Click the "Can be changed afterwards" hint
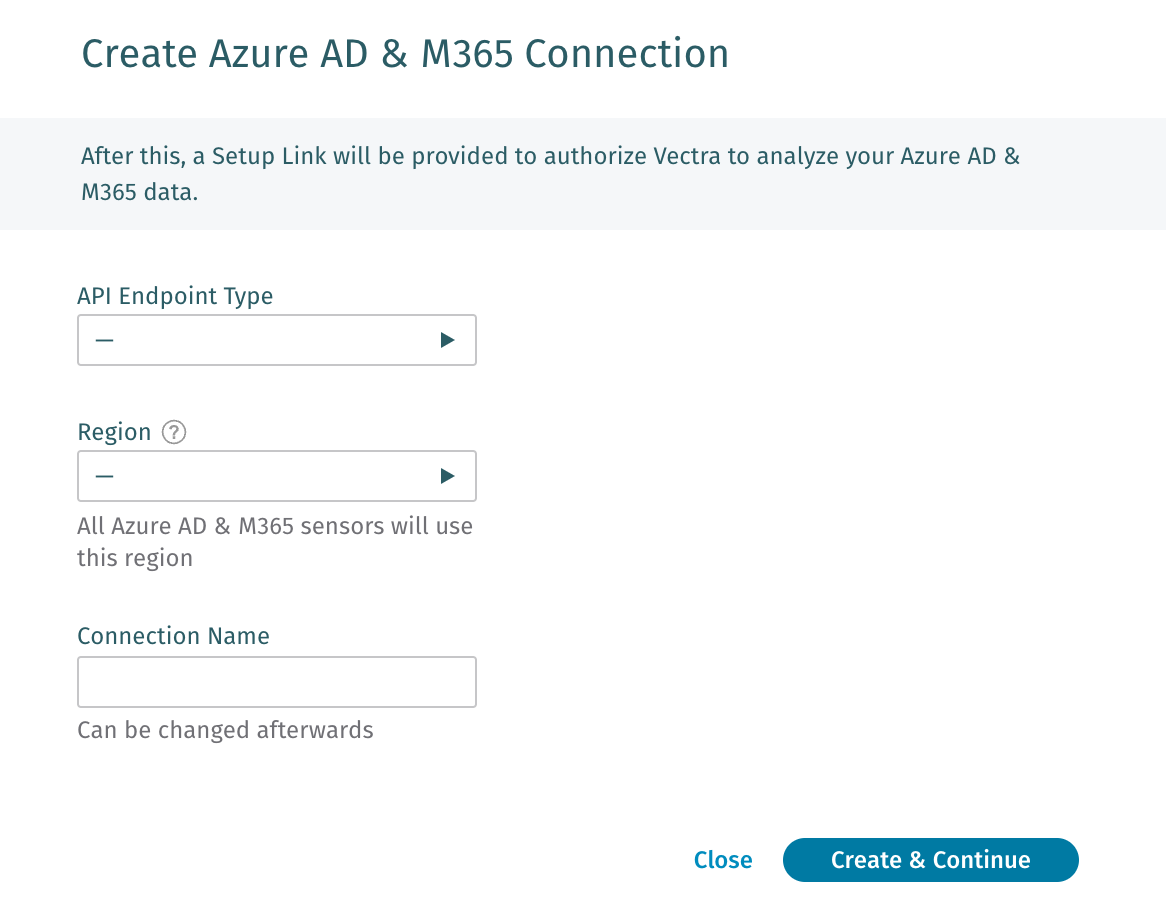Viewport: 1166px width, 912px height. [225, 730]
